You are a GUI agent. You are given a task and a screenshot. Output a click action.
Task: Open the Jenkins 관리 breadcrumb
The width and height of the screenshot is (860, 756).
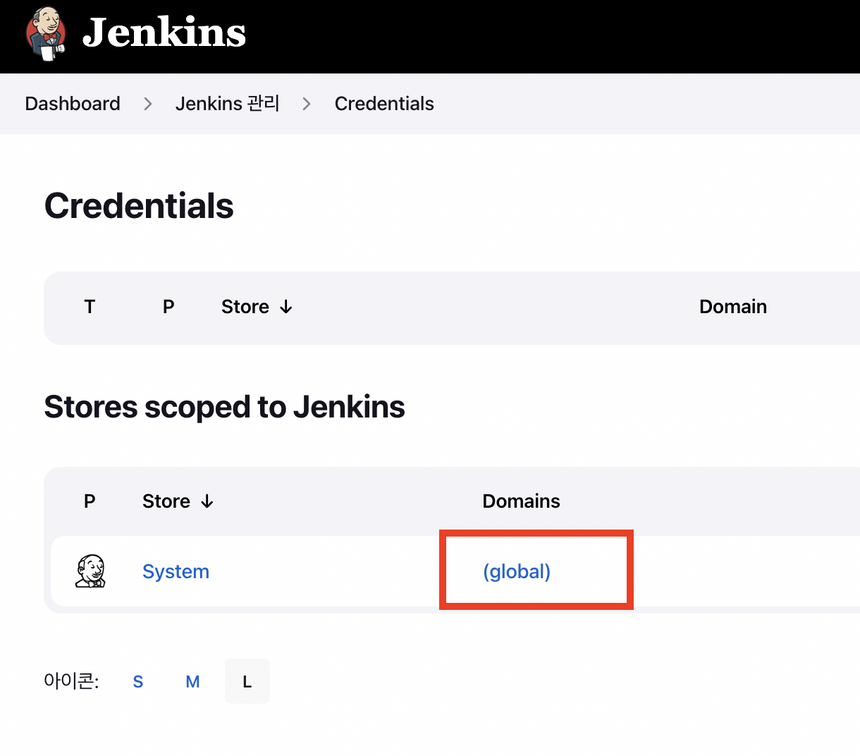tap(228, 104)
